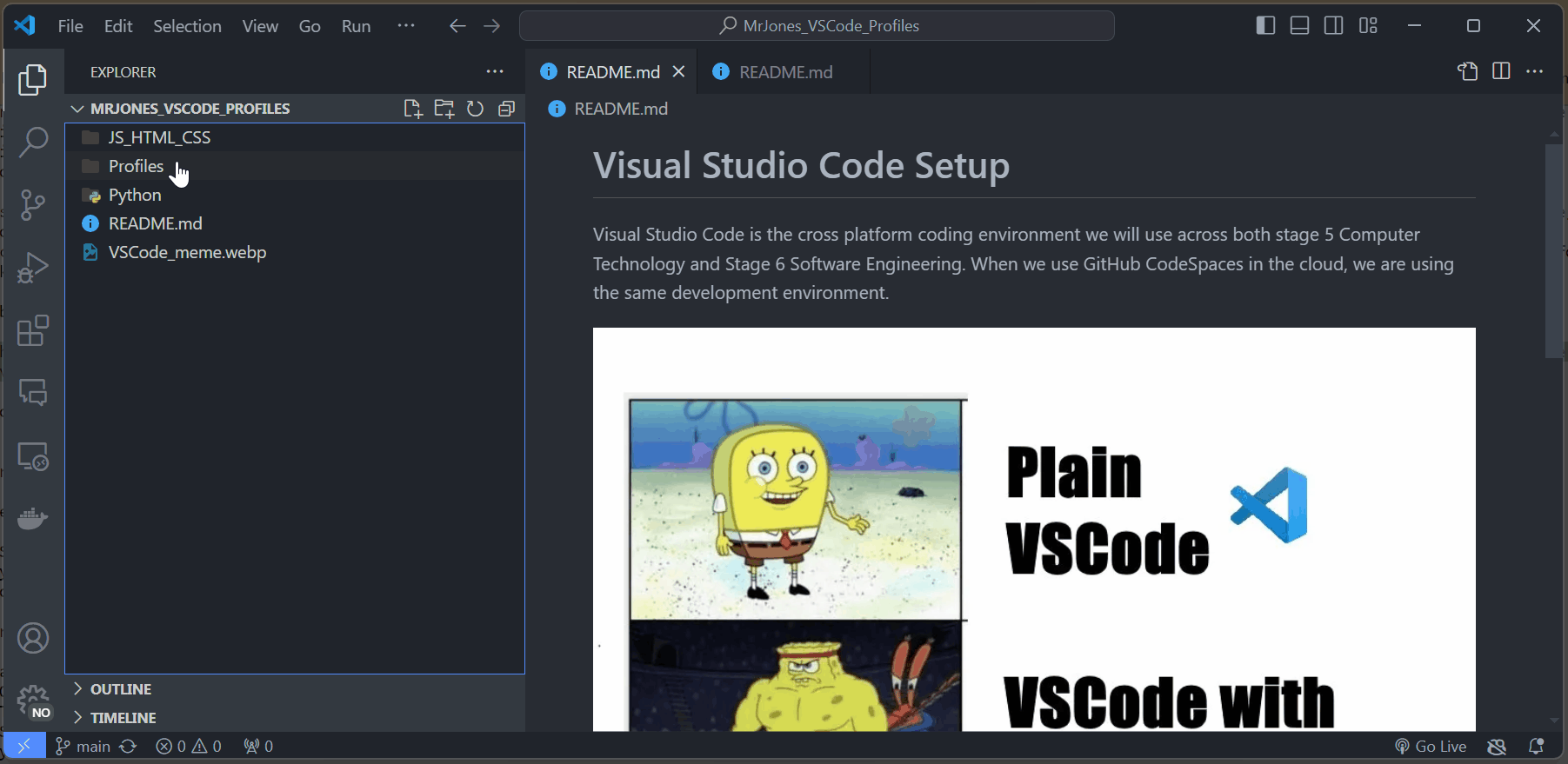Open the Accounts menu
Screen dimensions: 1568x764
(33, 639)
